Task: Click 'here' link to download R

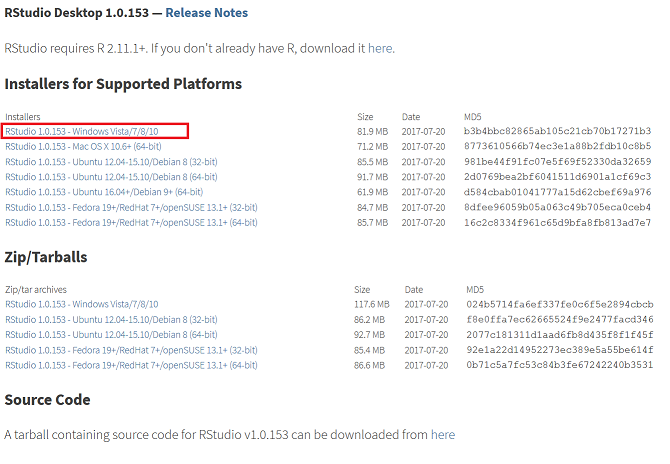Action: click(x=380, y=48)
